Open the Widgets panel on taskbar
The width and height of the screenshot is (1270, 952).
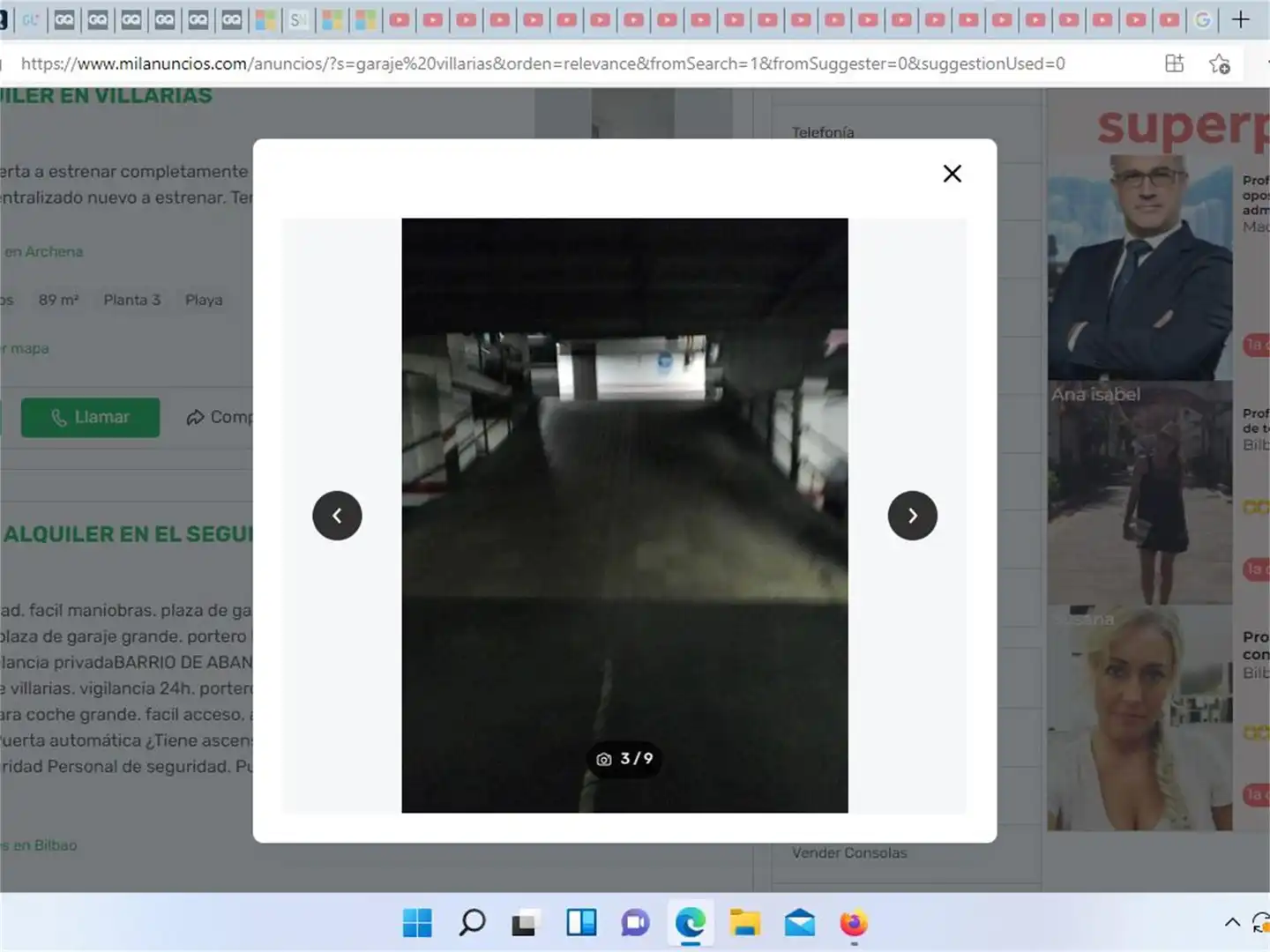pyautogui.click(x=581, y=923)
